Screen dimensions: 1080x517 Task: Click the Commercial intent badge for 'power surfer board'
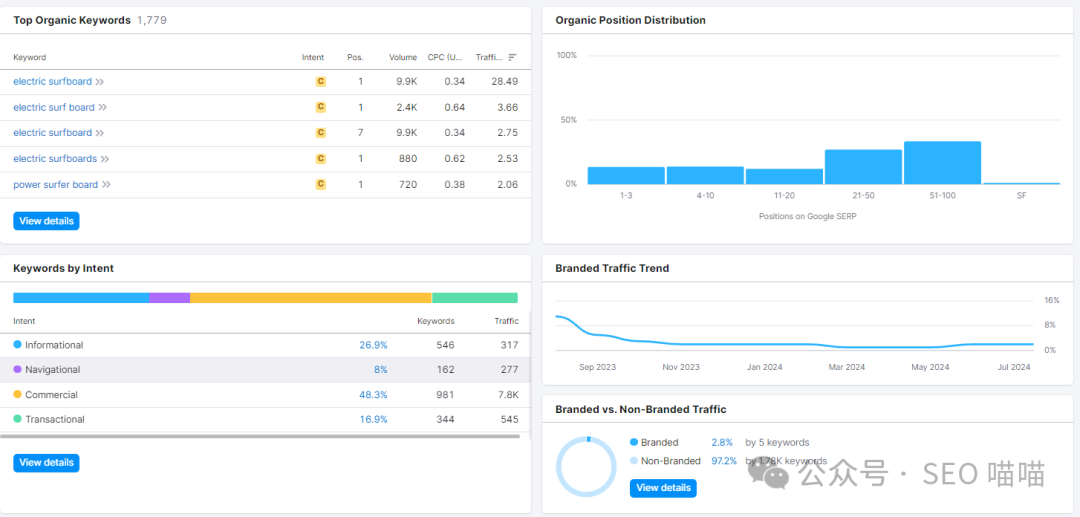(321, 185)
